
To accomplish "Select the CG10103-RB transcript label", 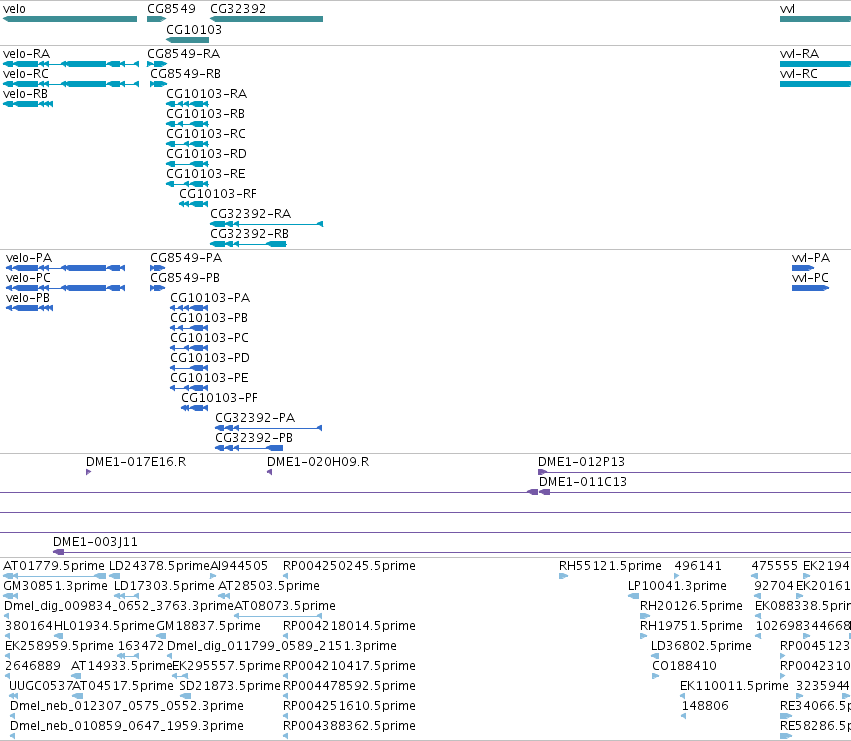I will pyautogui.click(x=205, y=114).
